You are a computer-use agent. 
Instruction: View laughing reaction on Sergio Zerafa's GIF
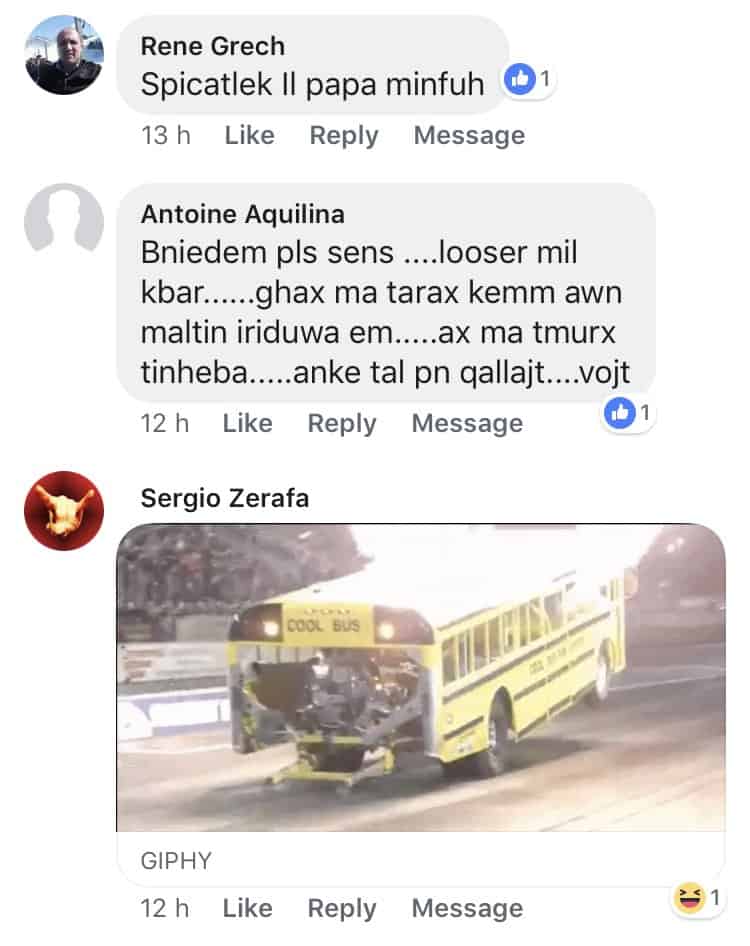[698, 898]
